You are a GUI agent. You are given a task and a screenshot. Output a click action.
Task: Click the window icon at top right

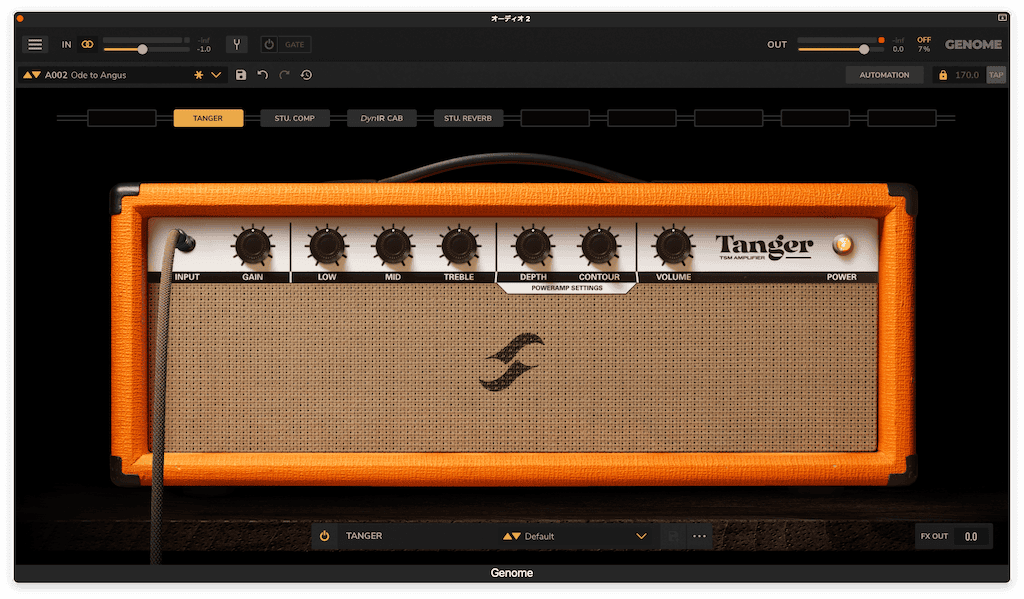click(1002, 18)
